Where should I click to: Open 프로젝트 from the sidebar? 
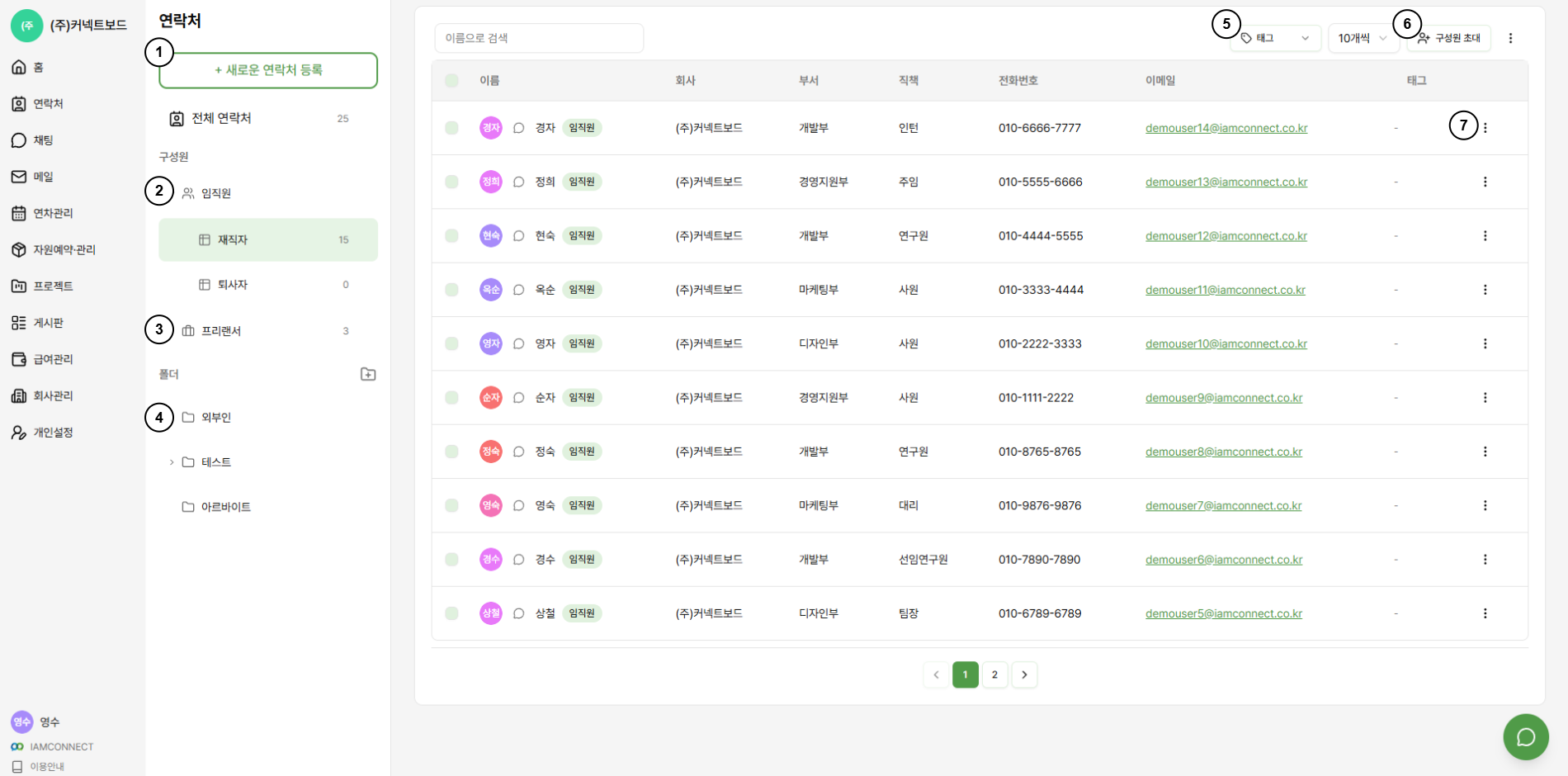(43, 286)
